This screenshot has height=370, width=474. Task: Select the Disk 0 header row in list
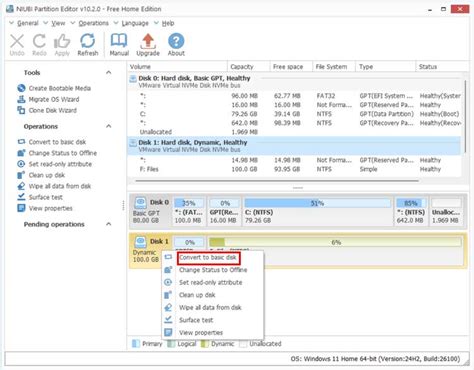click(294, 82)
